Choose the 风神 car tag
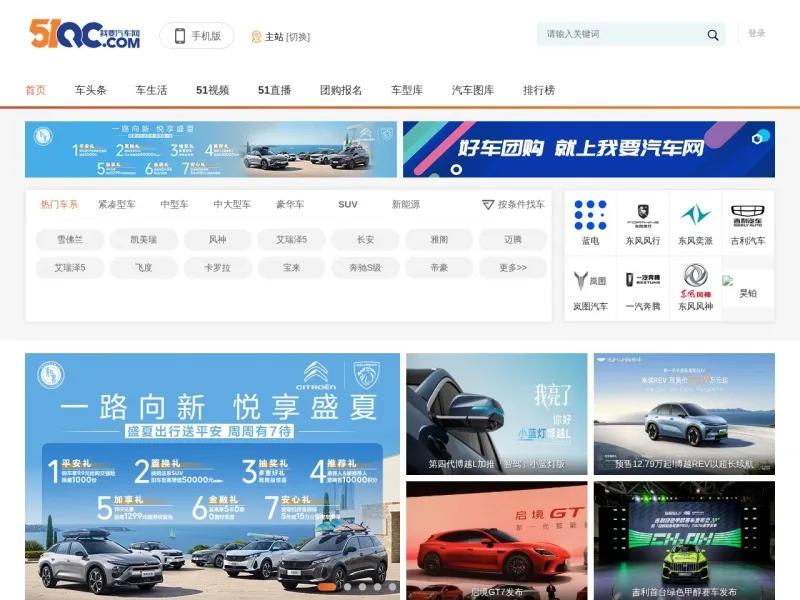Image resolution: width=800 pixels, height=600 pixels. coord(217,239)
